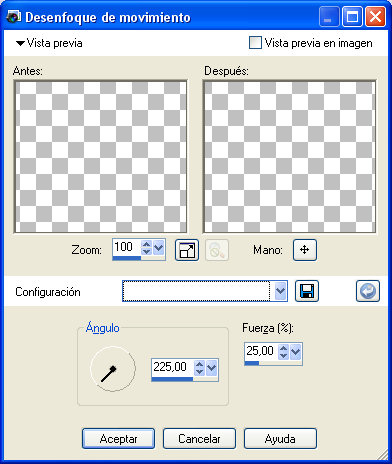The image size is (392, 464).
Task: Click the reset to default arrow icon
Action: point(368,291)
